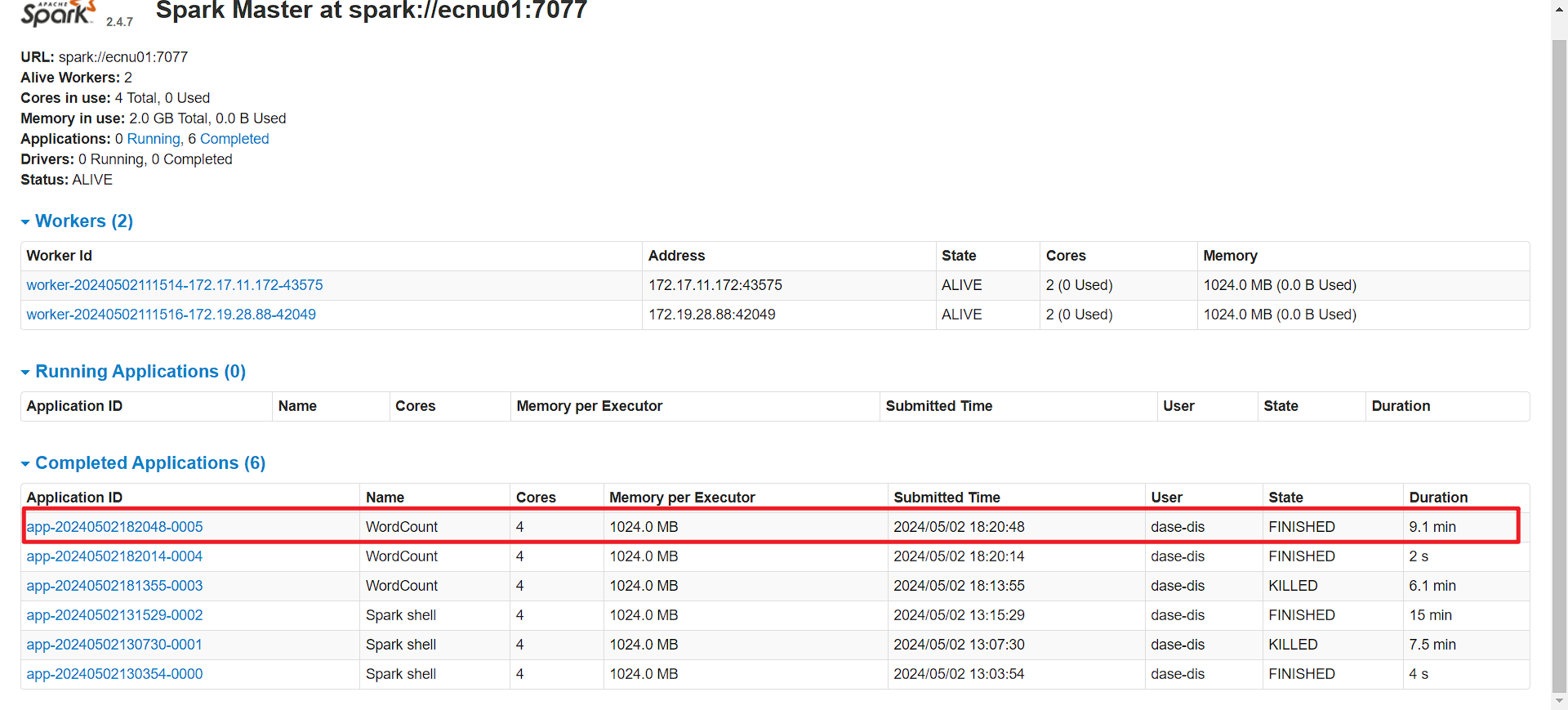Open app-20240502182048-0005 application link
The image size is (1568, 710).
[114, 527]
